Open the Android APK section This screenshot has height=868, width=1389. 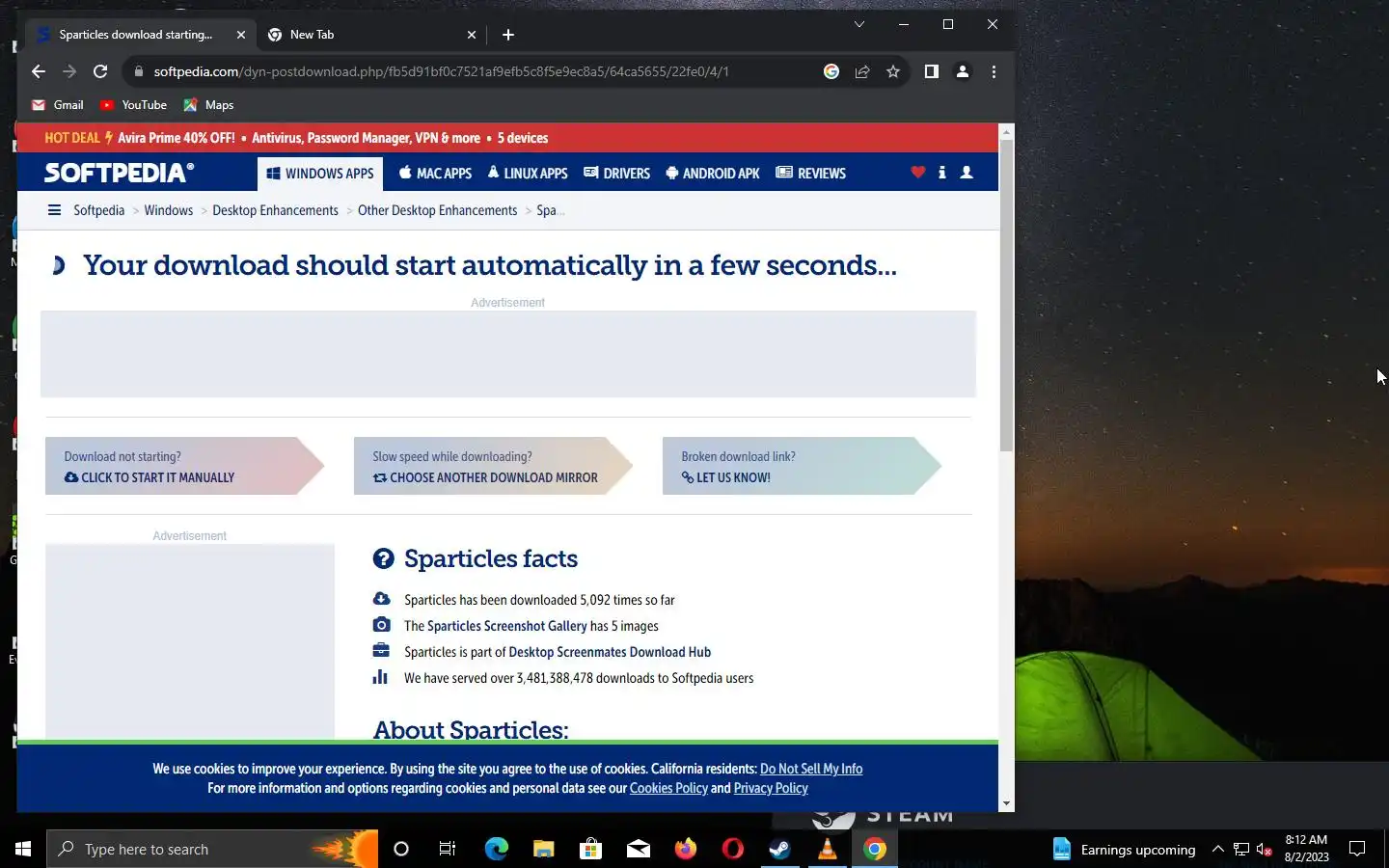click(713, 174)
